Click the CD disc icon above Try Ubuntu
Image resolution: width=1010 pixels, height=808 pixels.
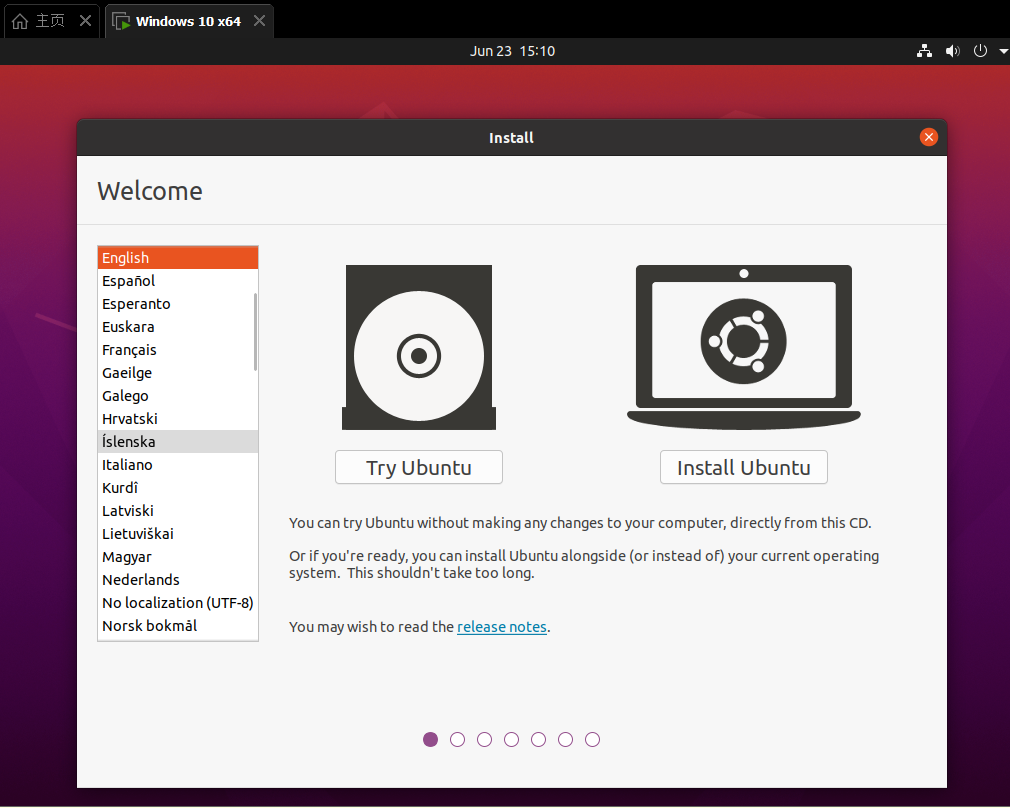(419, 347)
